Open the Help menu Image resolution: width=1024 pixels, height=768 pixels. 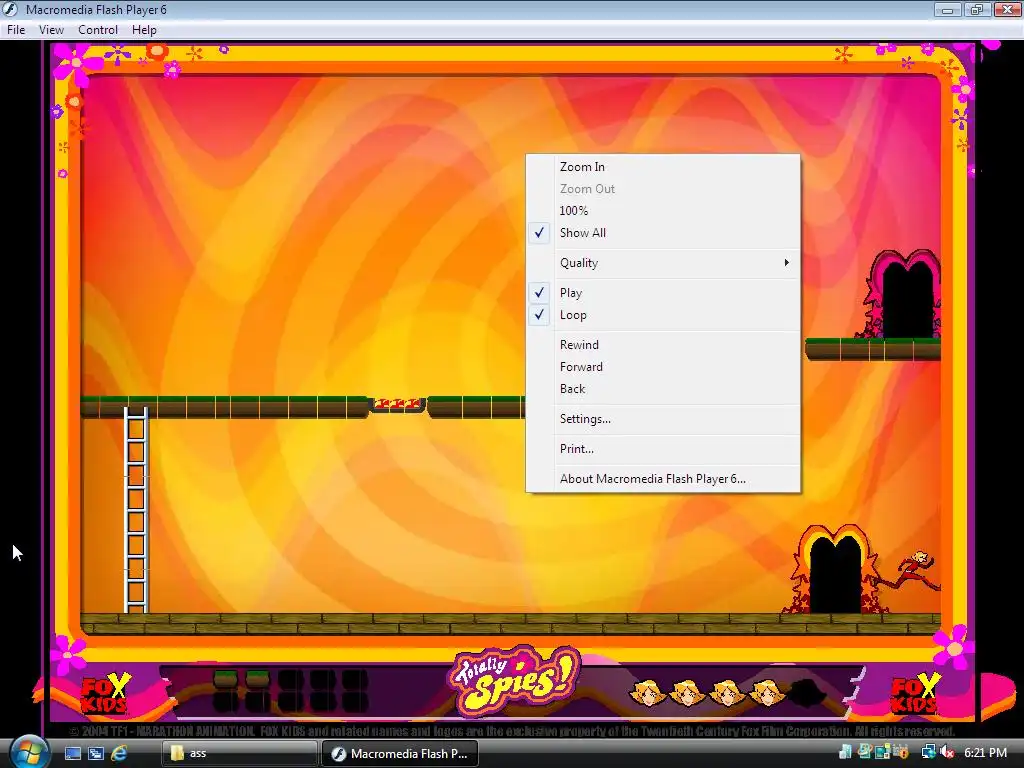(144, 30)
